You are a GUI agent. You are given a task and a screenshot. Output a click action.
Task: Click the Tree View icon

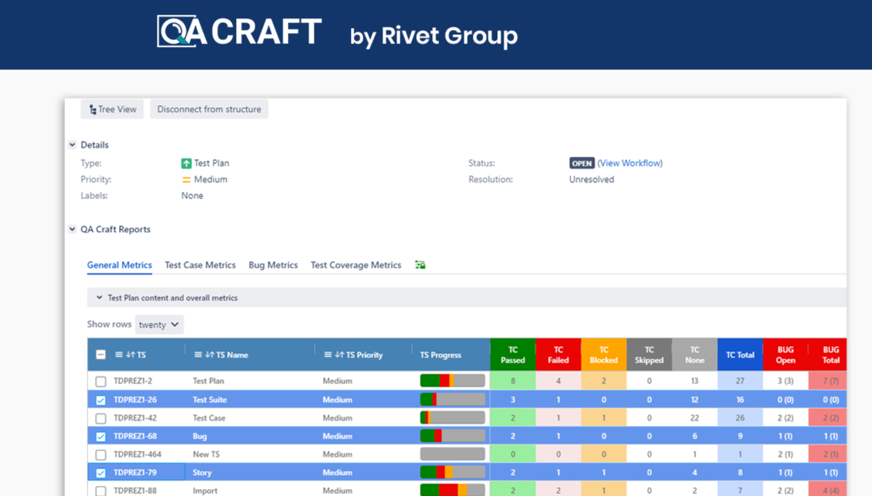[x=92, y=110]
